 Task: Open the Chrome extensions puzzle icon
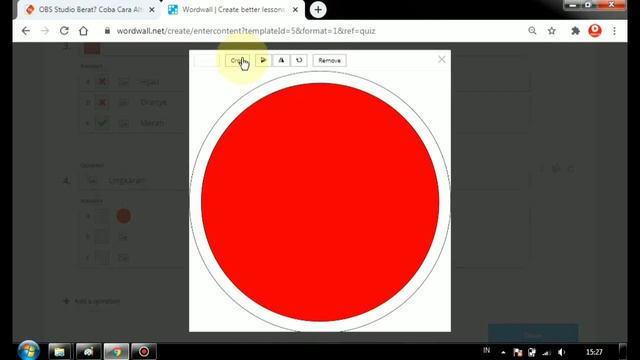[575, 31]
